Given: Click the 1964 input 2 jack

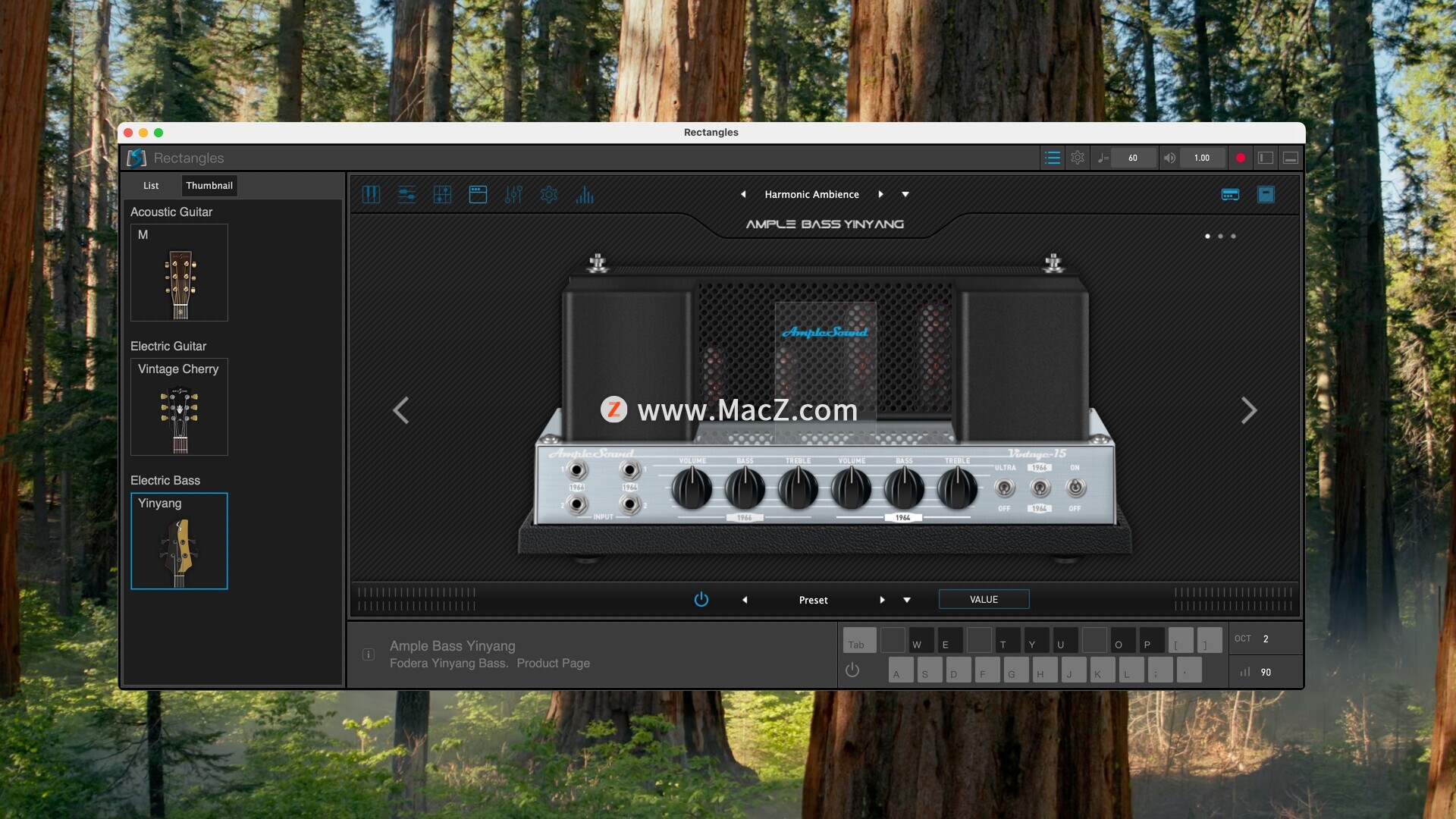Looking at the screenshot, I should click(629, 504).
